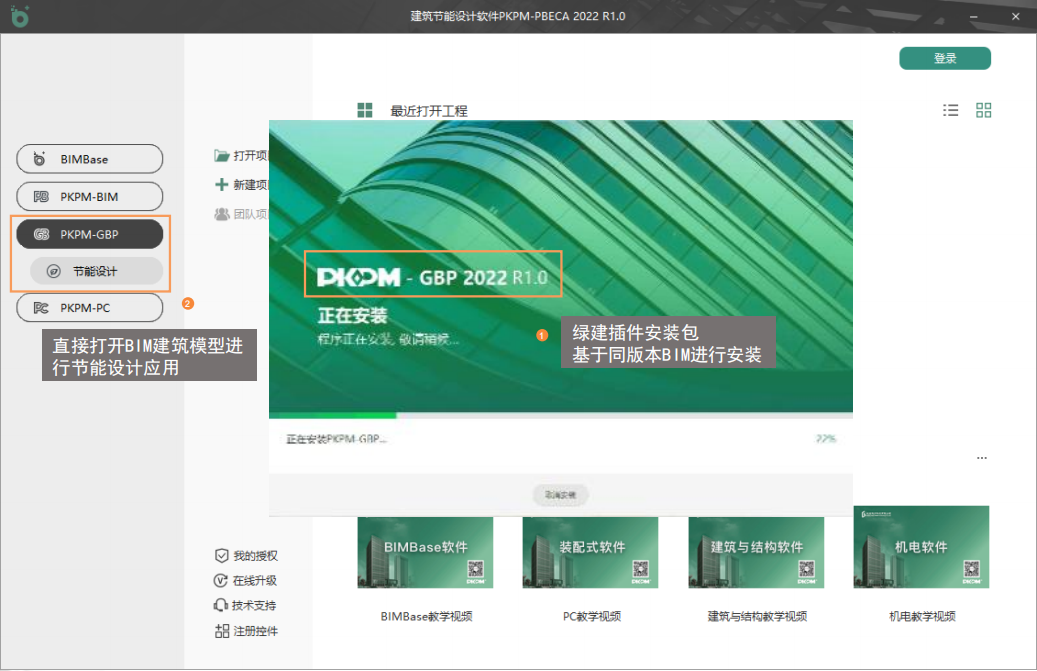Select the PKPM-BIM module tab

coord(89,197)
